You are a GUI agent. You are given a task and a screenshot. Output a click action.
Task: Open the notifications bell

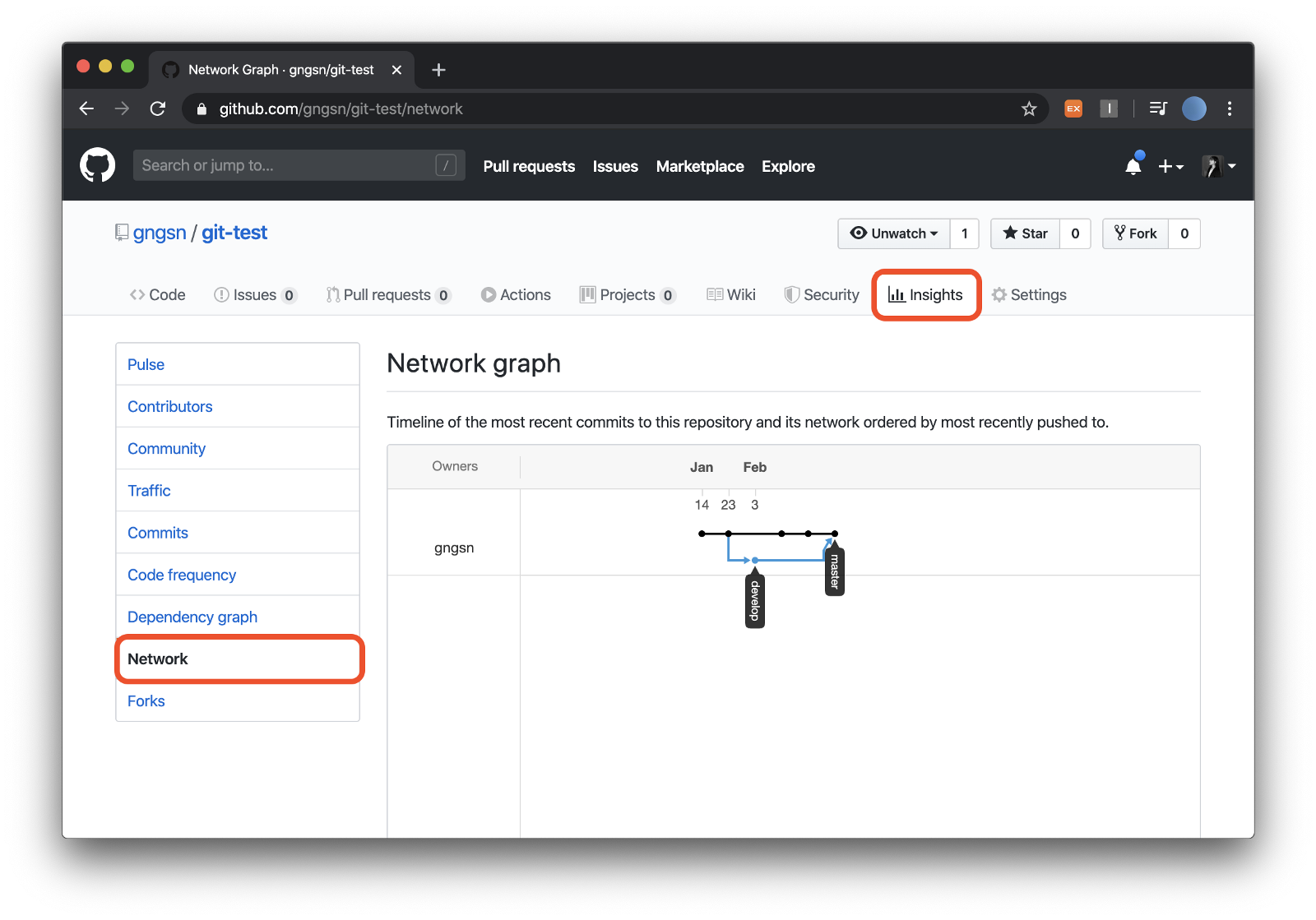pyautogui.click(x=1133, y=166)
